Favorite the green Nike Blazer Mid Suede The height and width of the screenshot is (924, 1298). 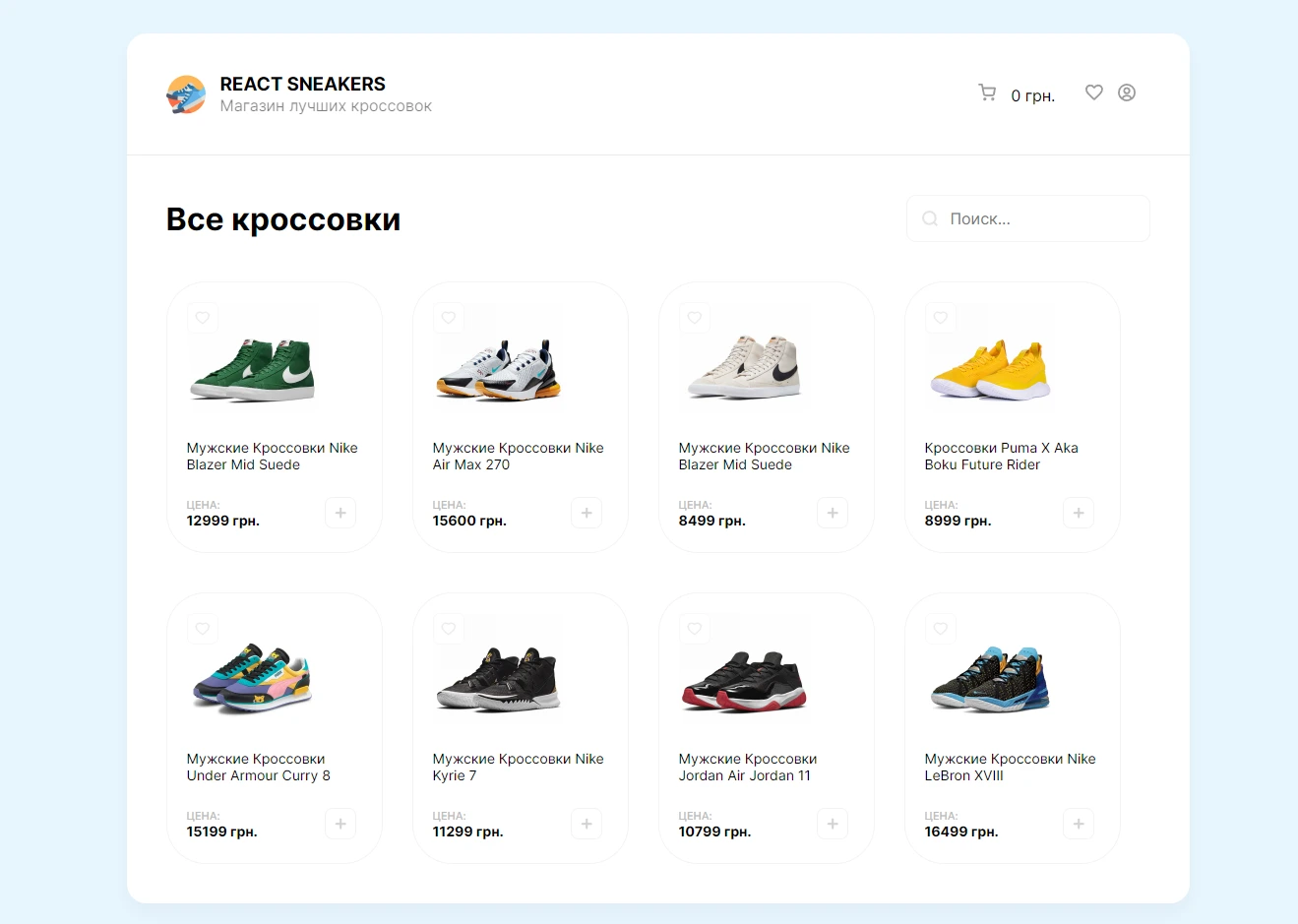tap(203, 318)
